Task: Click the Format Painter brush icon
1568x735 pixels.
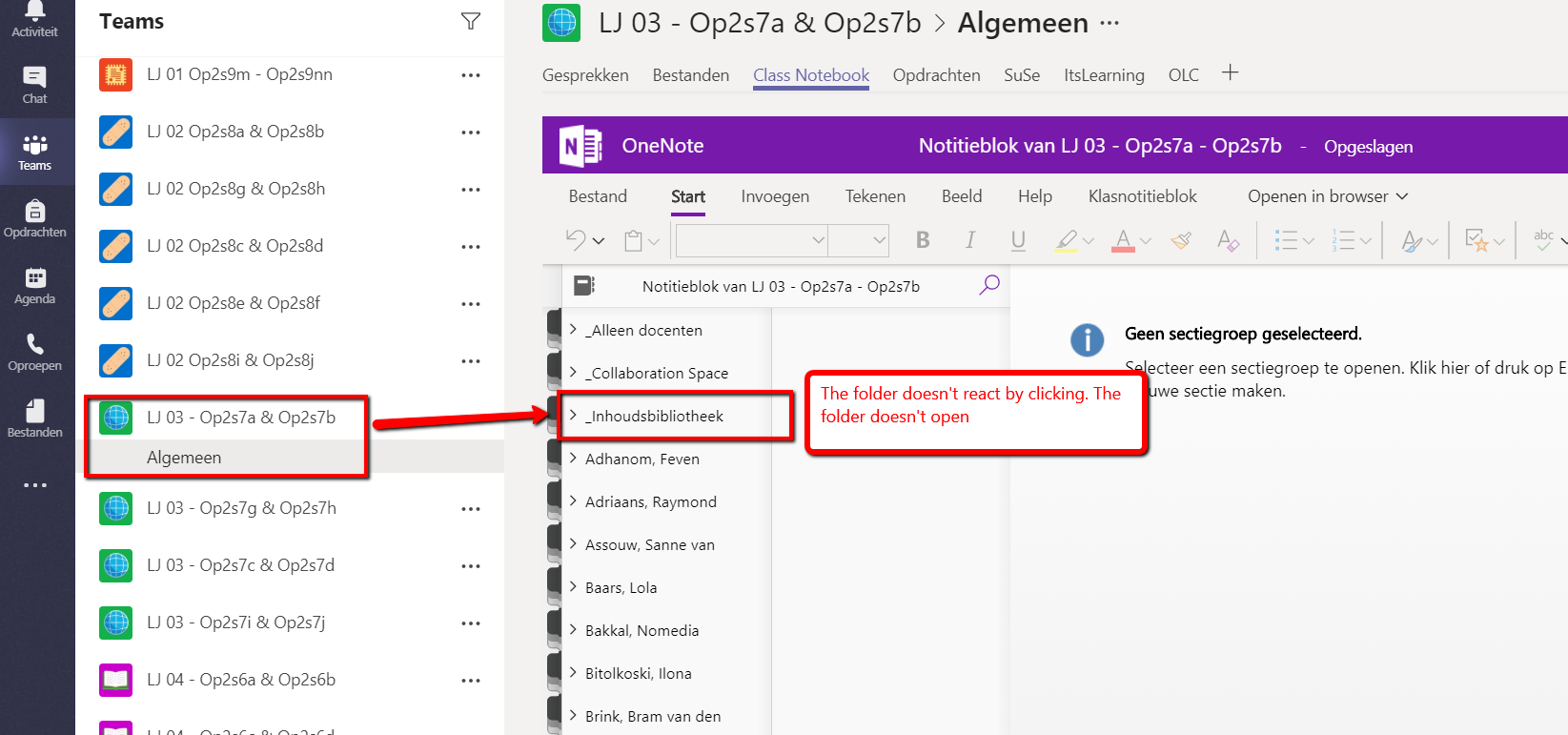Action: pos(1181,240)
